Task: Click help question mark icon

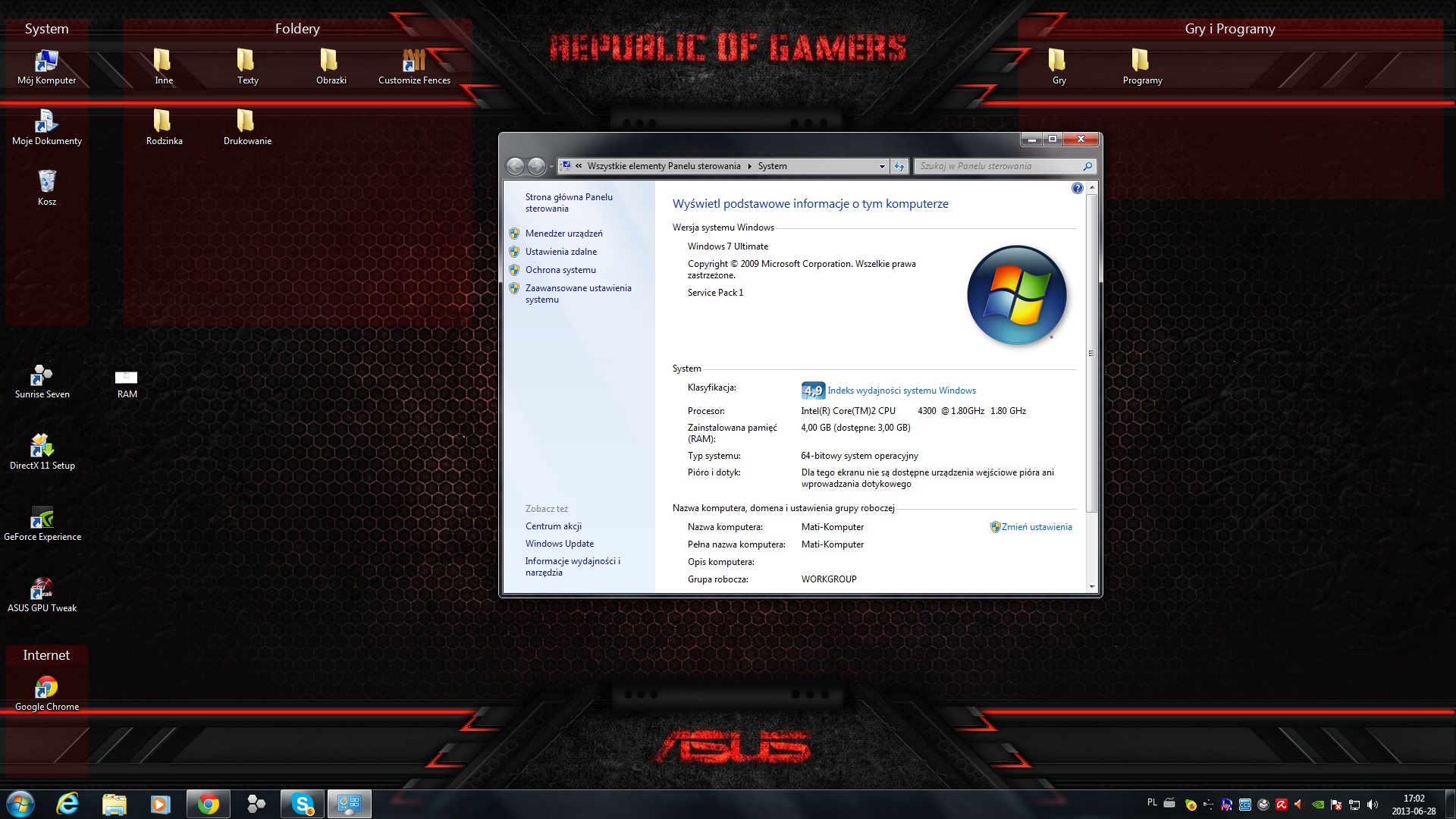Action: pyautogui.click(x=1077, y=188)
